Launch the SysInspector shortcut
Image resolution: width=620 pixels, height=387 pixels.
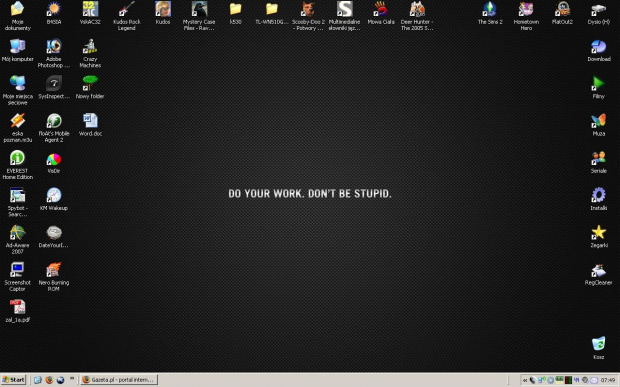[x=54, y=87]
